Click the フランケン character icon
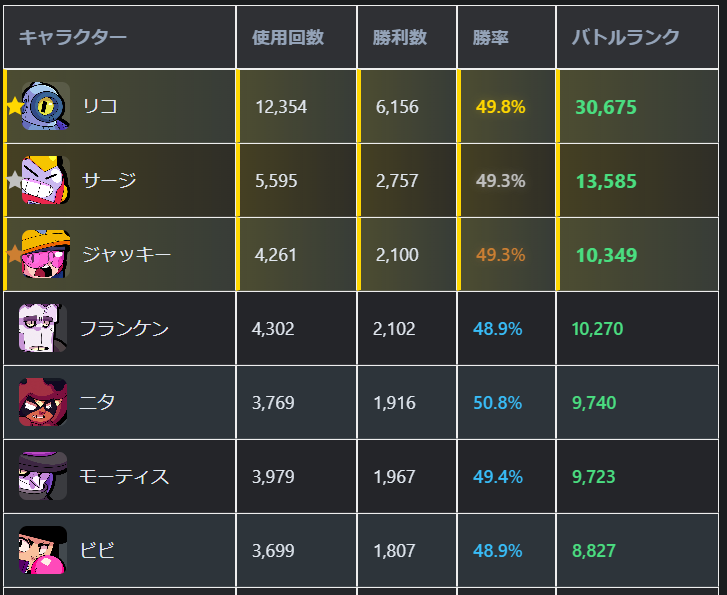Screen dimensions: 727x595 click(x=42, y=328)
